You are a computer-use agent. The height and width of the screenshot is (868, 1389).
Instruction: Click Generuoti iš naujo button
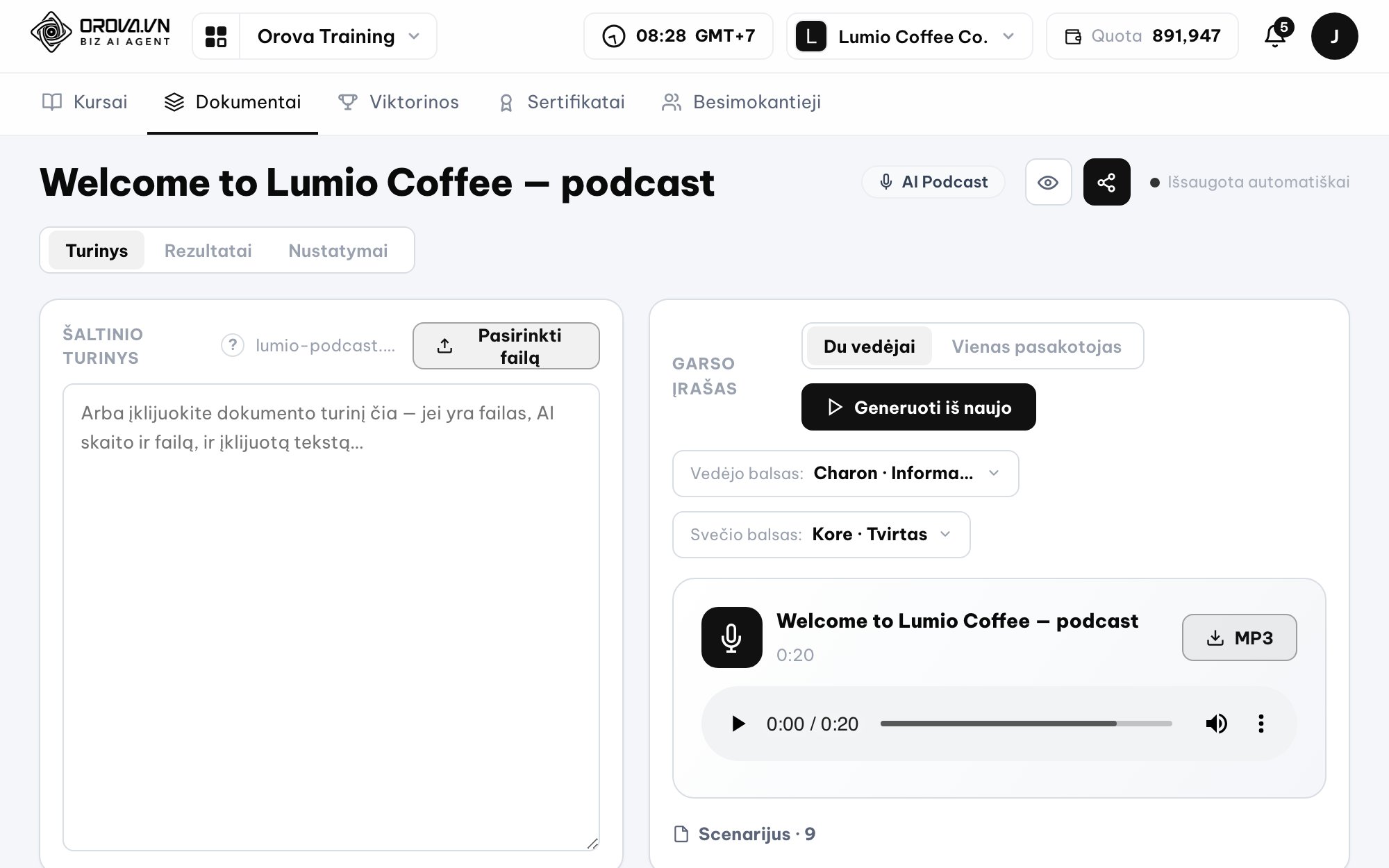(918, 407)
